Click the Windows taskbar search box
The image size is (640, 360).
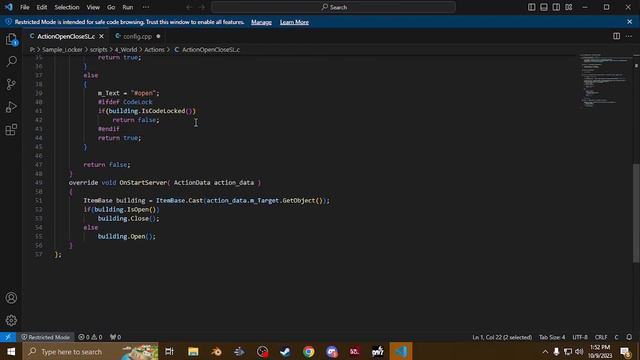[x=90, y=351]
